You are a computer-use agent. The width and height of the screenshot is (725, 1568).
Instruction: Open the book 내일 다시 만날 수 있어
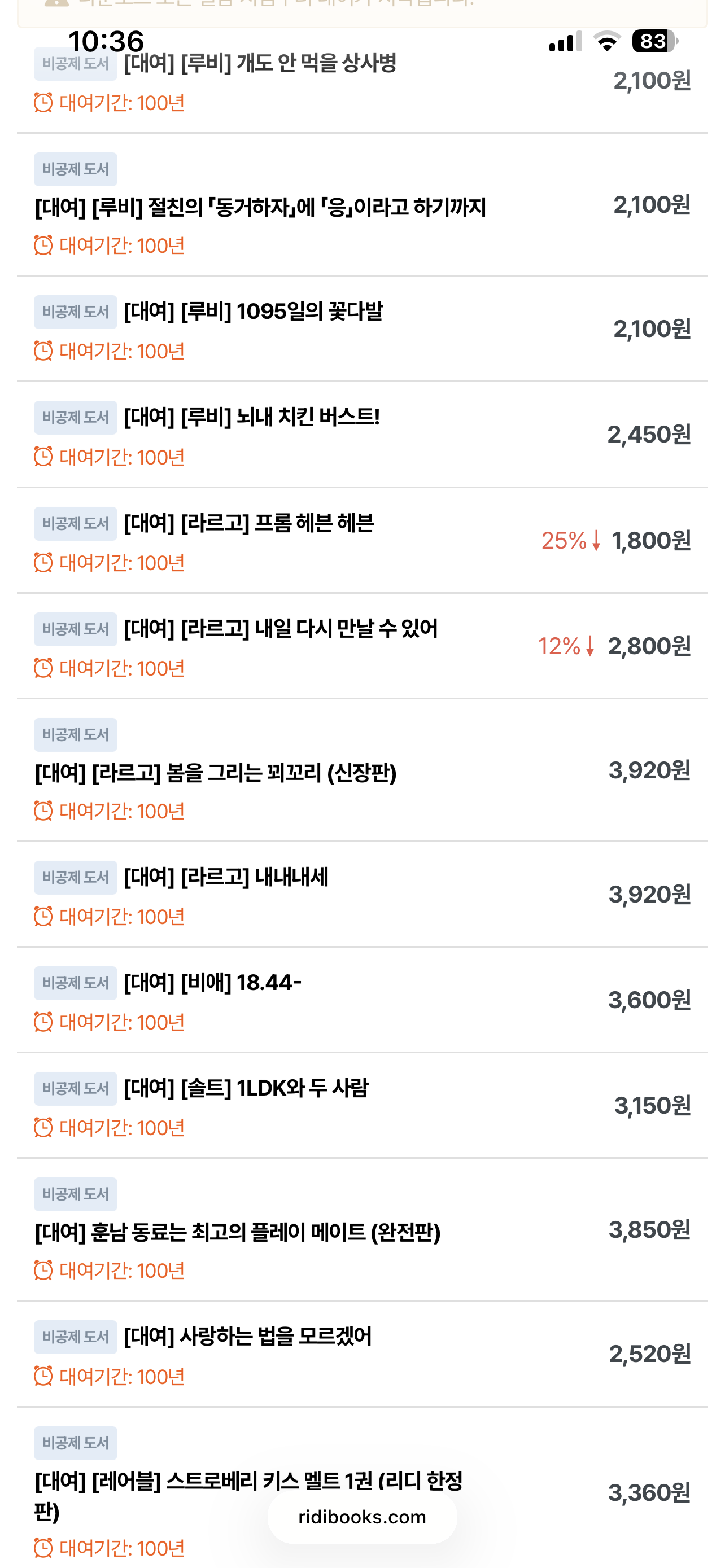(281, 629)
